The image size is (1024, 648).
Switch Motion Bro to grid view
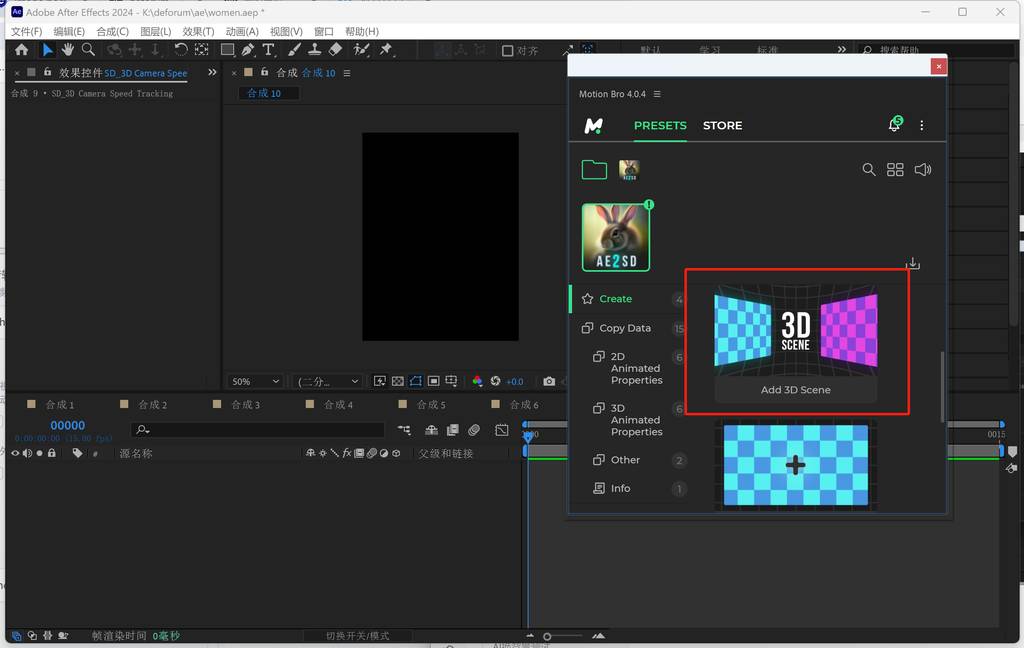(x=895, y=170)
